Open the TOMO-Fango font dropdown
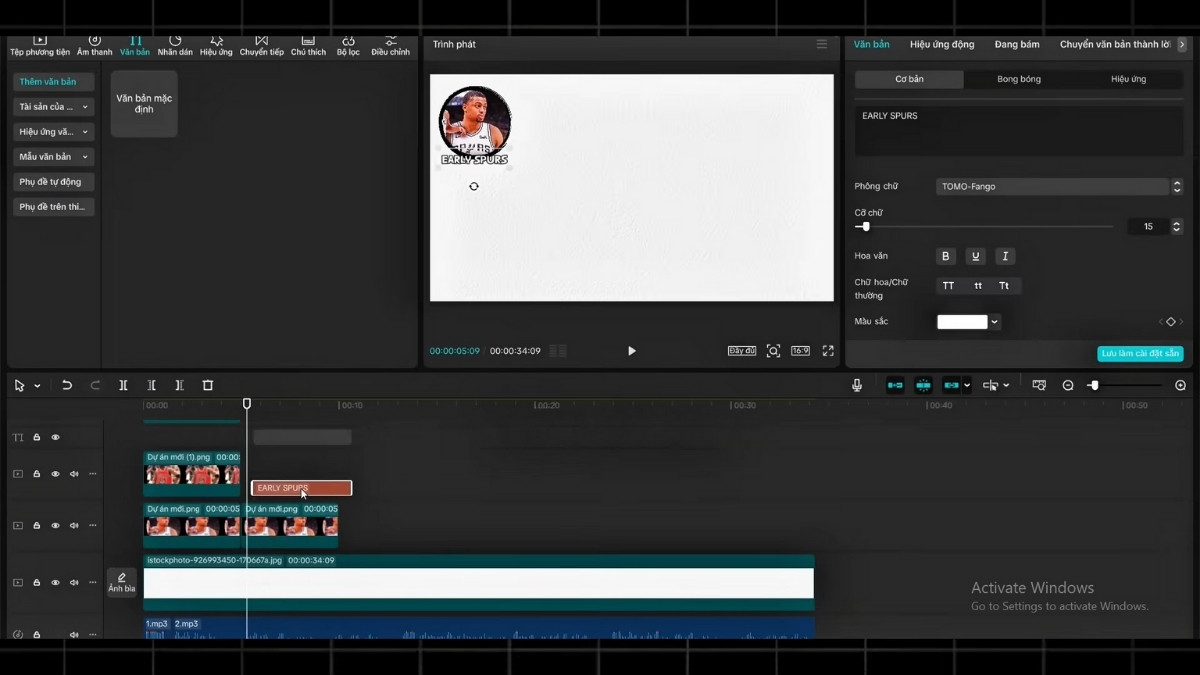The width and height of the screenshot is (1200, 675). [1052, 186]
